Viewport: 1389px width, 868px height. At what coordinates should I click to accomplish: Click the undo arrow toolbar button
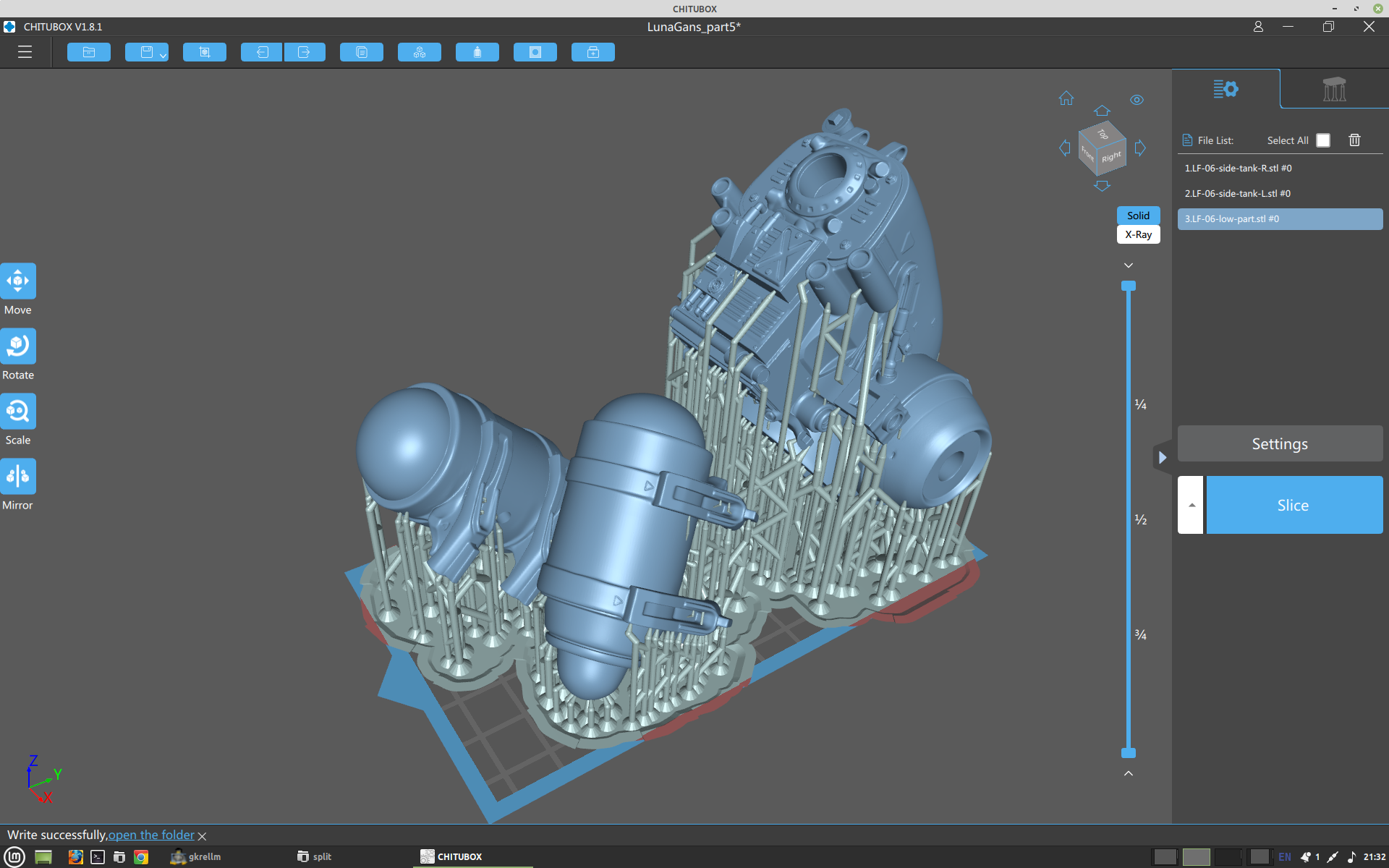tap(262, 52)
